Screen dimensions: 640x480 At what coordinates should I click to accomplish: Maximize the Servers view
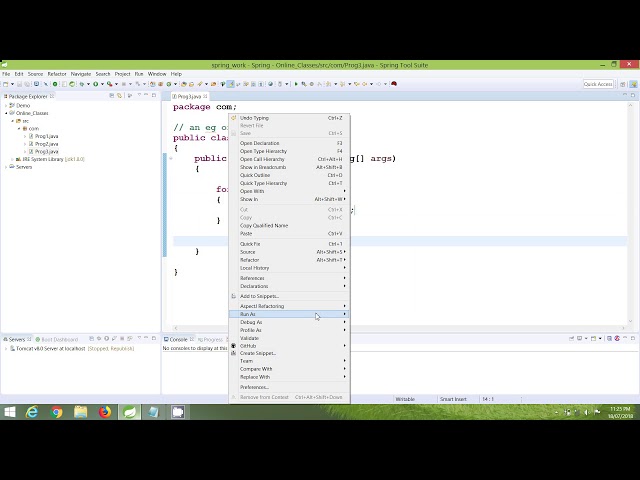(154, 338)
